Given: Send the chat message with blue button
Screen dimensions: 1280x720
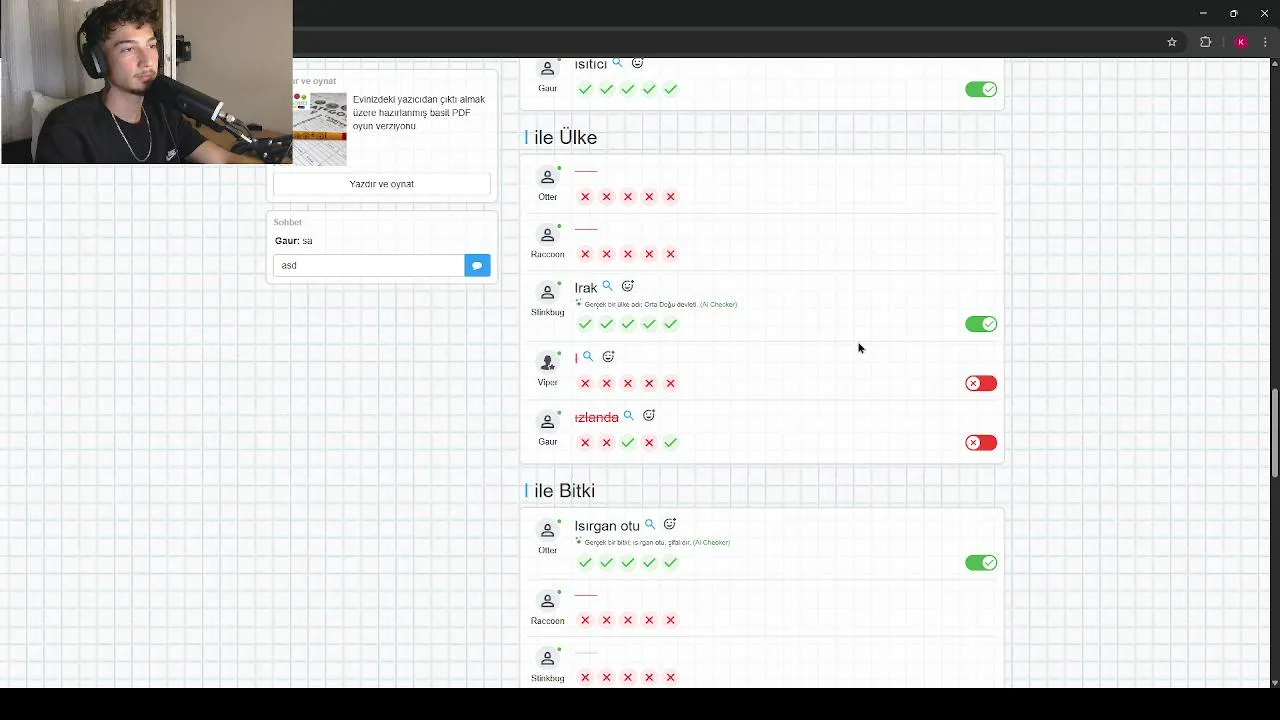Looking at the screenshot, I should [x=477, y=265].
